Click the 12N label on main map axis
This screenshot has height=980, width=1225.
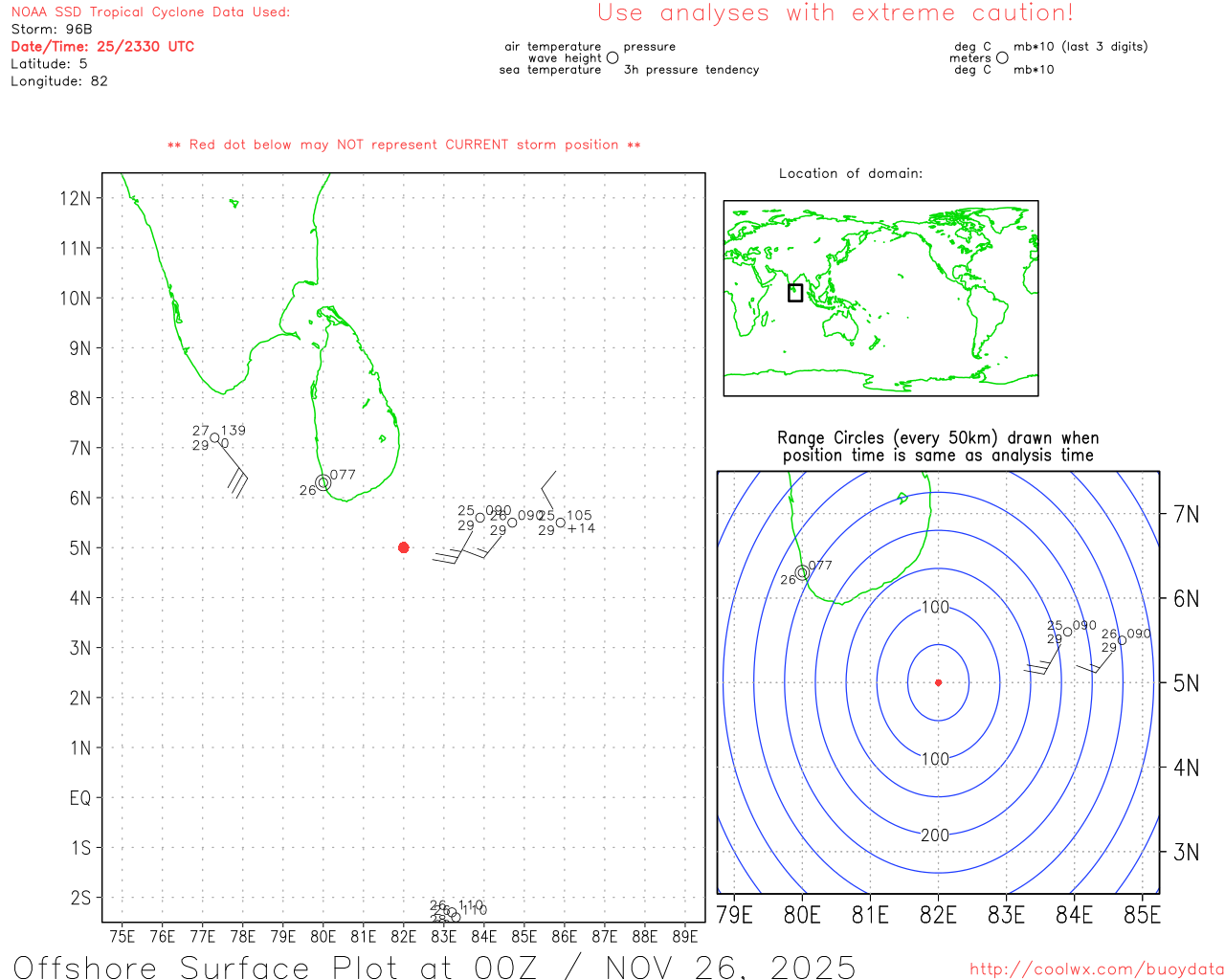click(x=76, y=198)
